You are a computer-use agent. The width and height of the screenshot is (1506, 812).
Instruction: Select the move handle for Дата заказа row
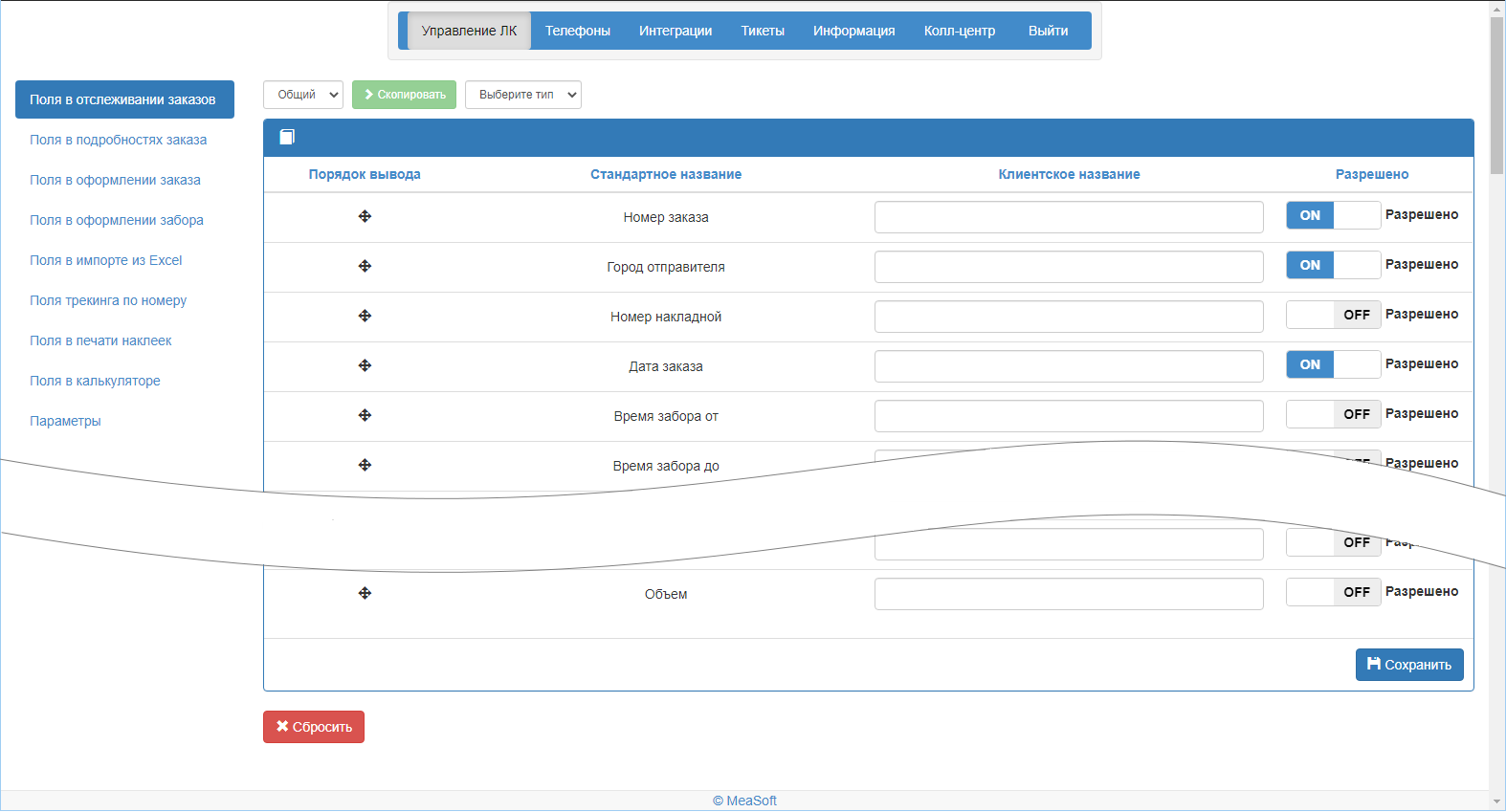click(365, 365)
